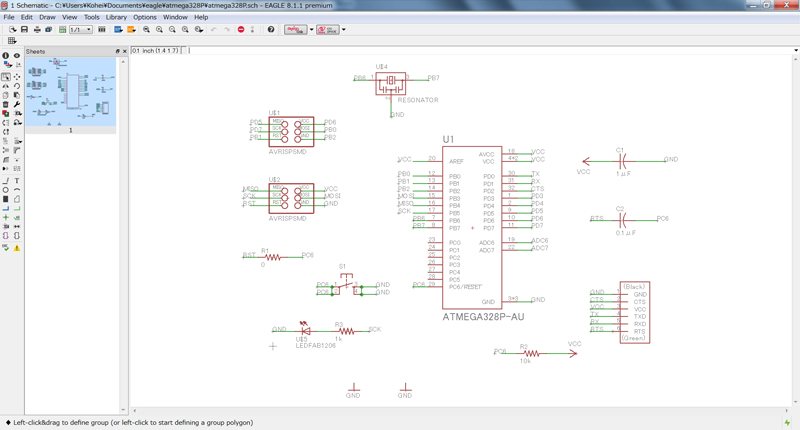Select the Junction tool
Viewport: 800px width, 430px height.
pyautogui.click(x=6, y=217)
